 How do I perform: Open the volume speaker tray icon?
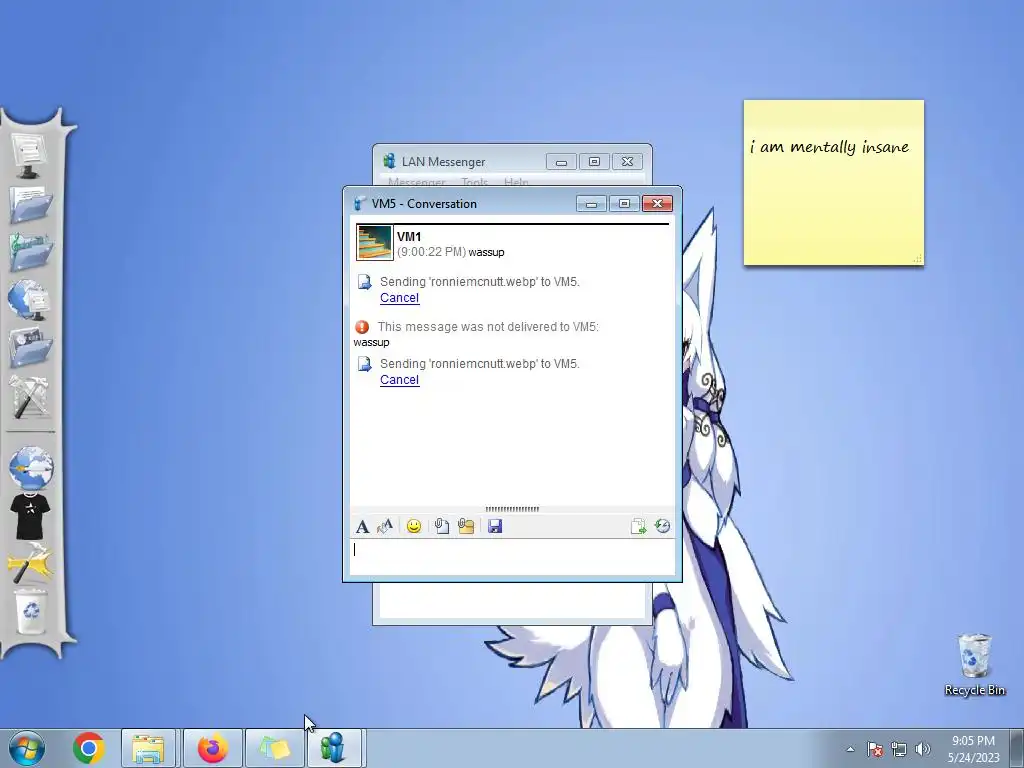click(923, 749)
